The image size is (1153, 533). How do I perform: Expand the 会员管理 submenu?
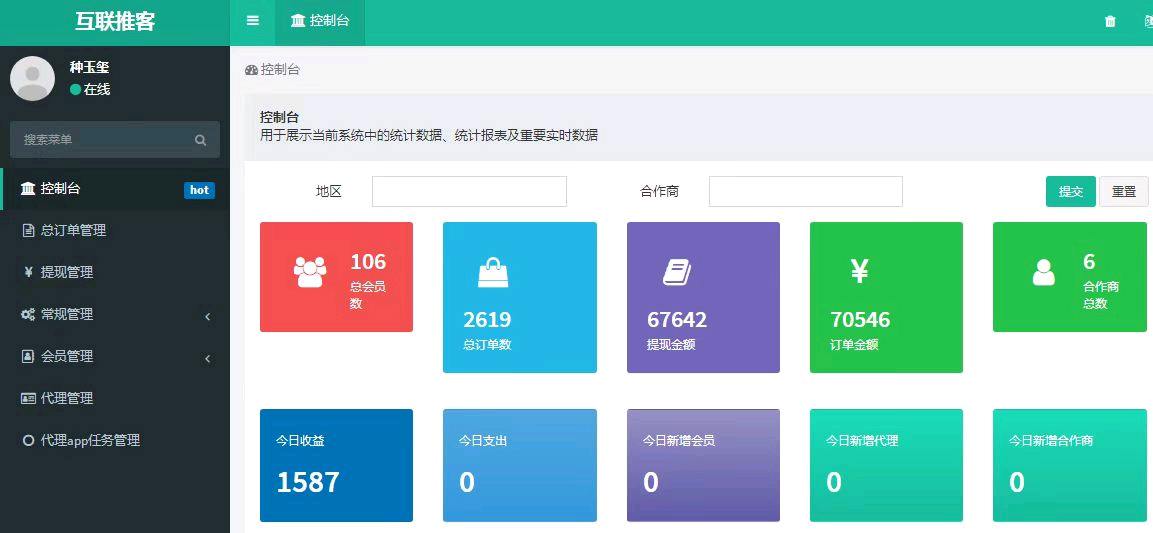tap(114, 356)
